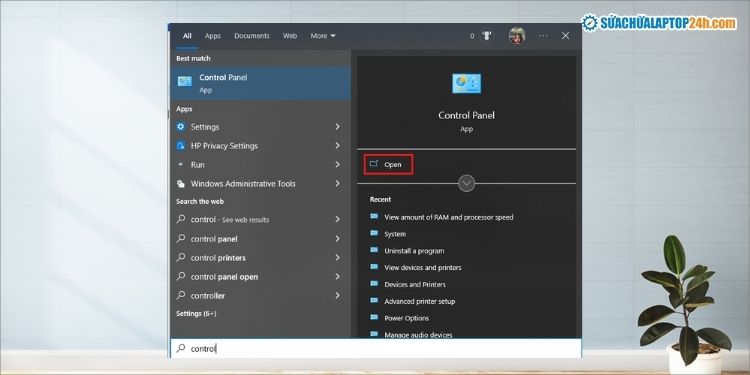
Task: Select the 'Windows Administrative Tools' result
Action: coord(260,184)
